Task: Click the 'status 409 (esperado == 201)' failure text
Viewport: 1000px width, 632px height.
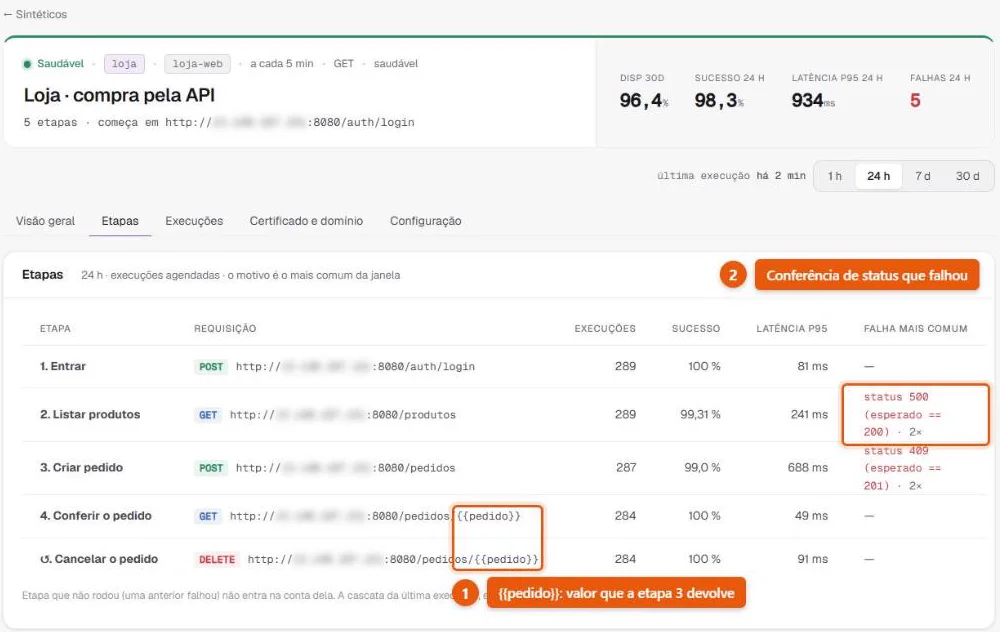Action: [902, 468]
